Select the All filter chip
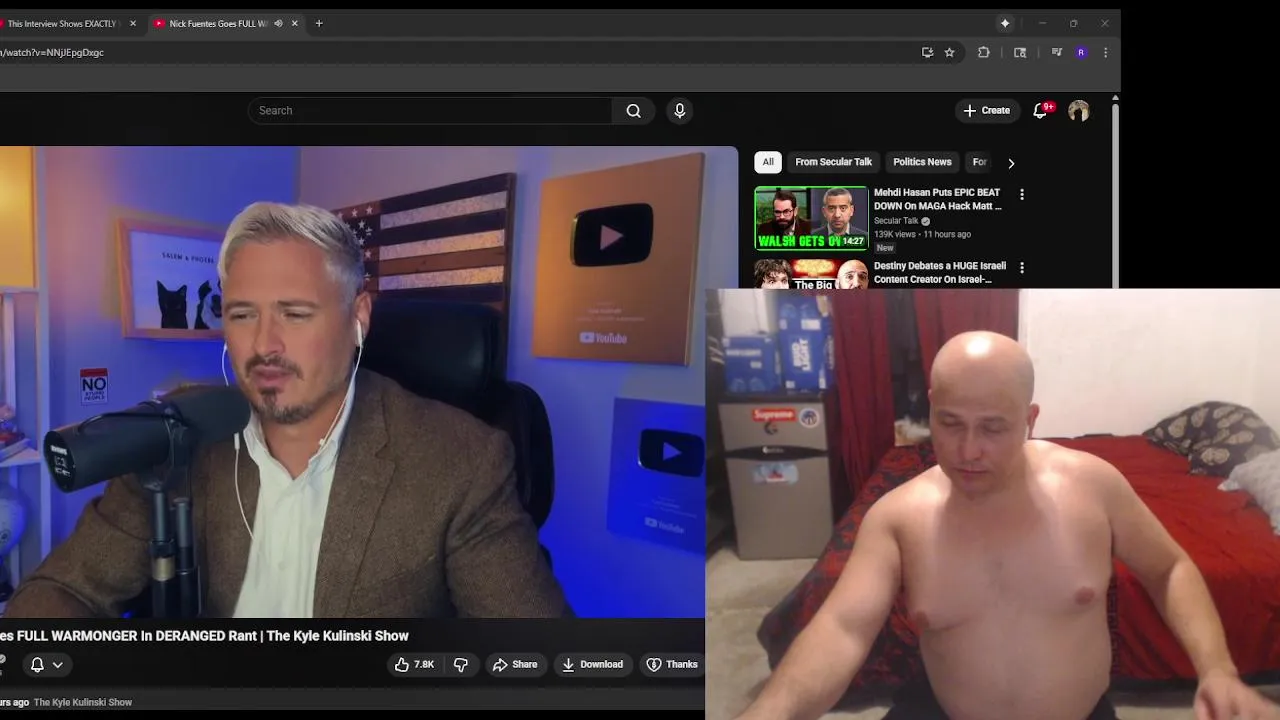Screen dimensions: 1280x720 pyautogui.click(x=768, y=162)
